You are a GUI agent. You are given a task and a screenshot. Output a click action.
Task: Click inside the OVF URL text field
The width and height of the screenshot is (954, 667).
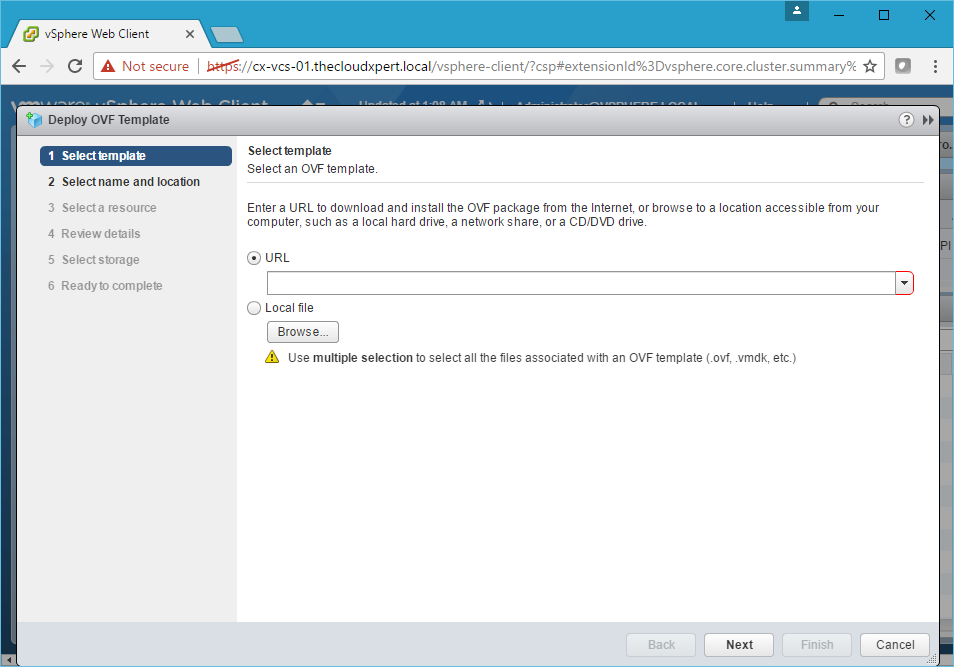580,283
